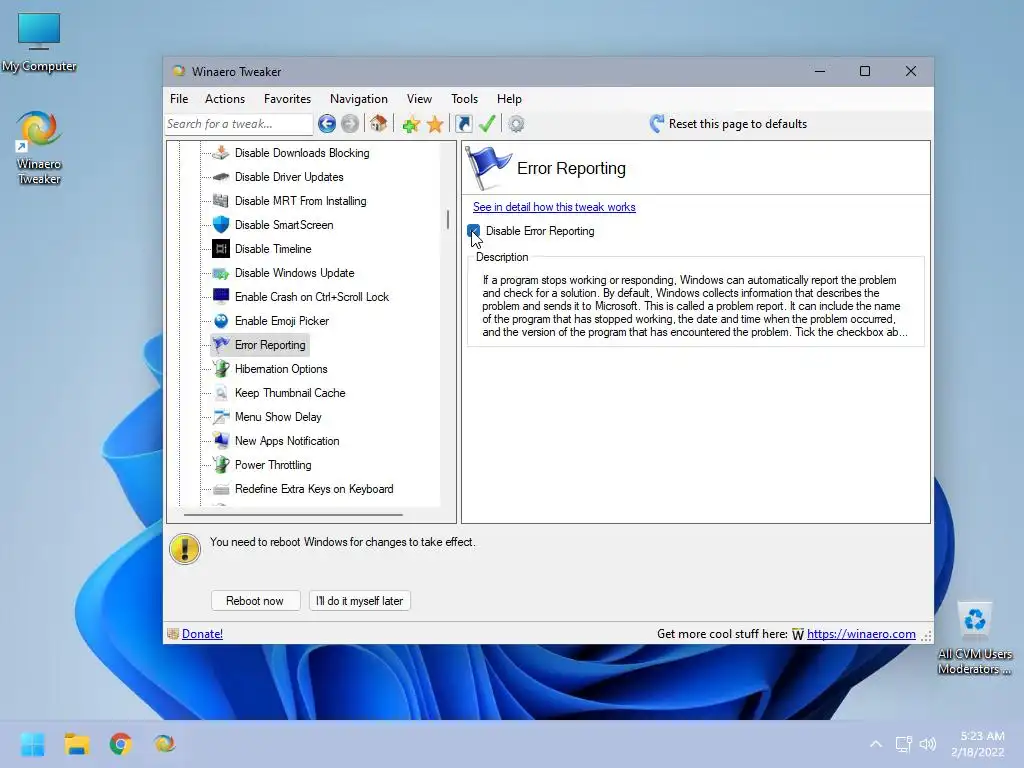This screenshot has width=1024, height=768.
Task: Click Winaero Tweaker taskbar icon
Action: coord(164,744)
